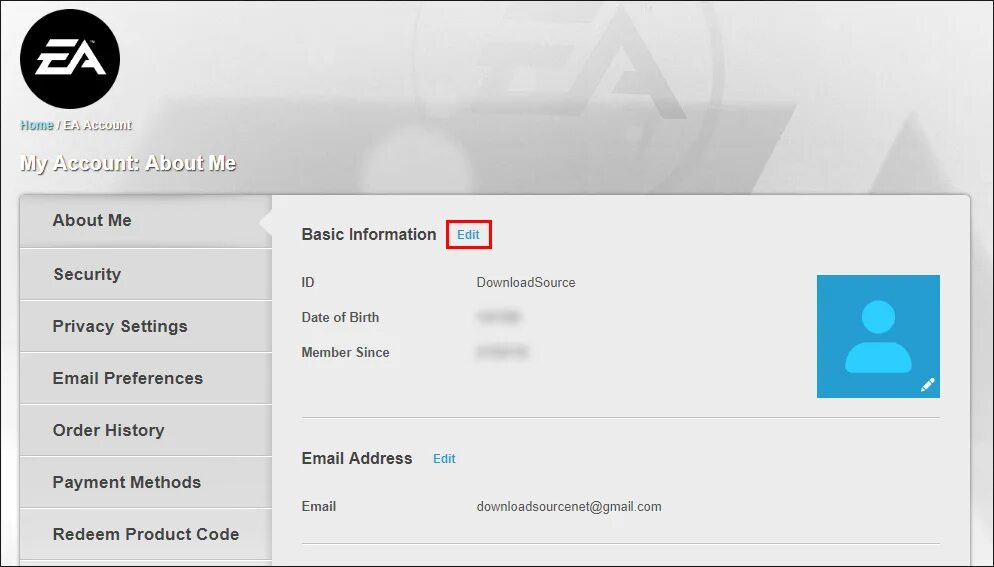
Task: Edit Basic Information
Action: point(468,235)
